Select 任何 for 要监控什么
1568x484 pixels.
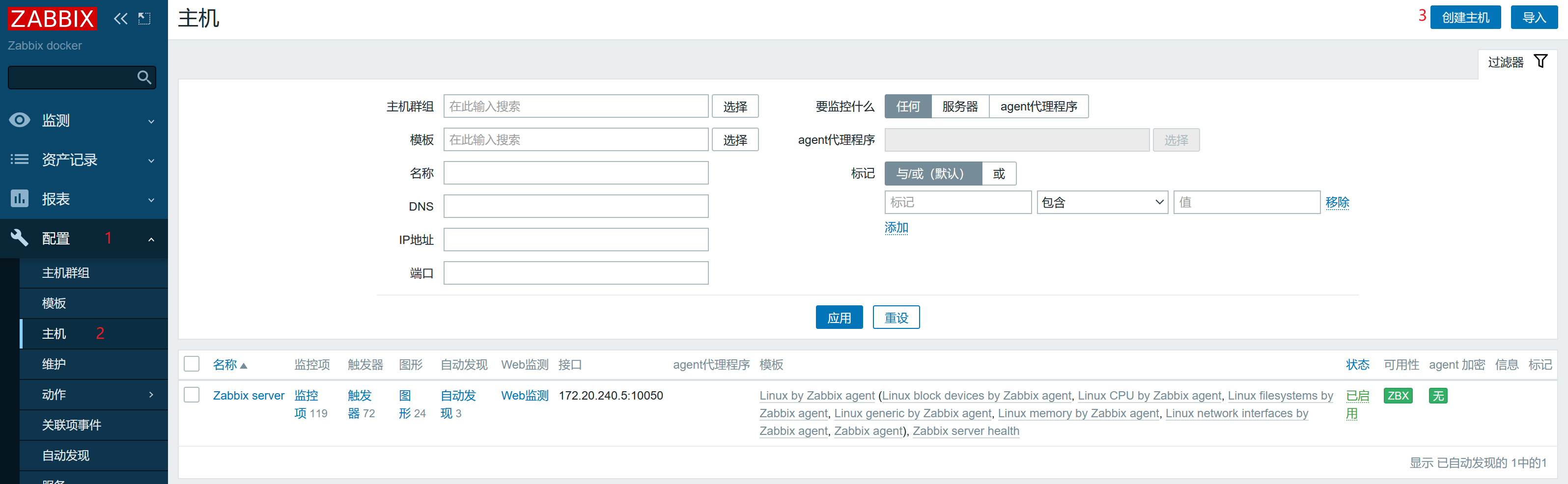pos(908,107)
